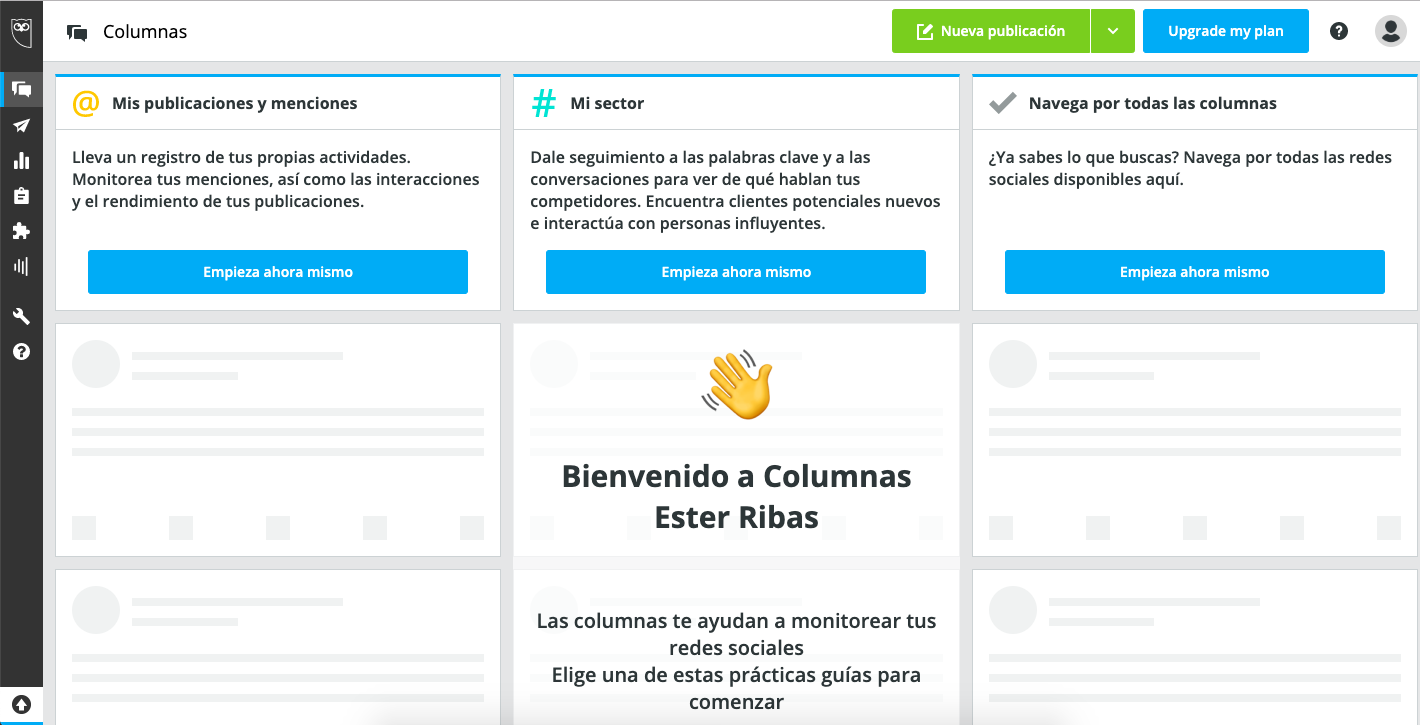Screen dimensions: 1420x725
Task: Expand the Nueva publicación dropdown chevron
Action: (x=1113, y=31)
